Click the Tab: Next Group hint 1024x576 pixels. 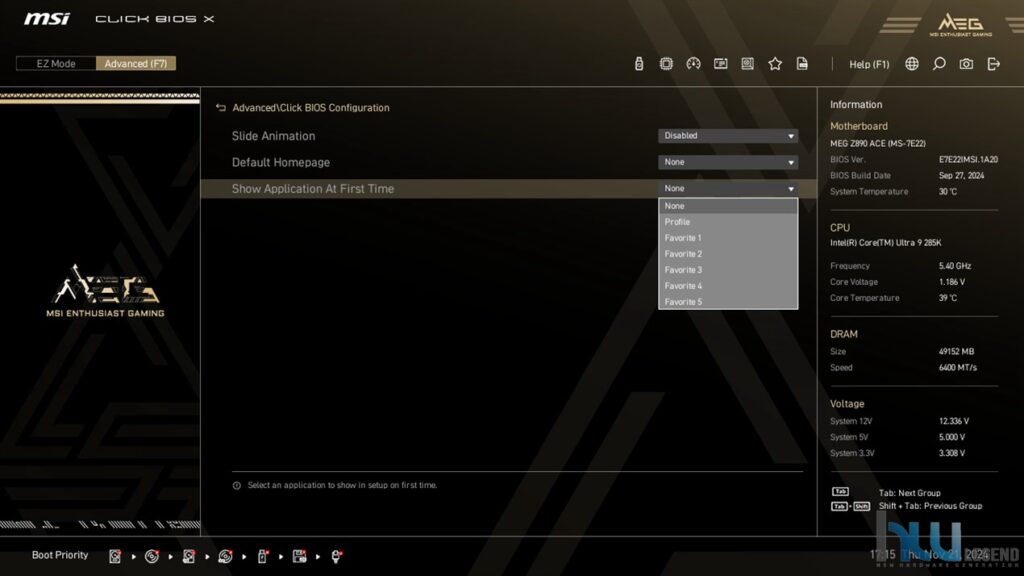(x=909, y=493)
